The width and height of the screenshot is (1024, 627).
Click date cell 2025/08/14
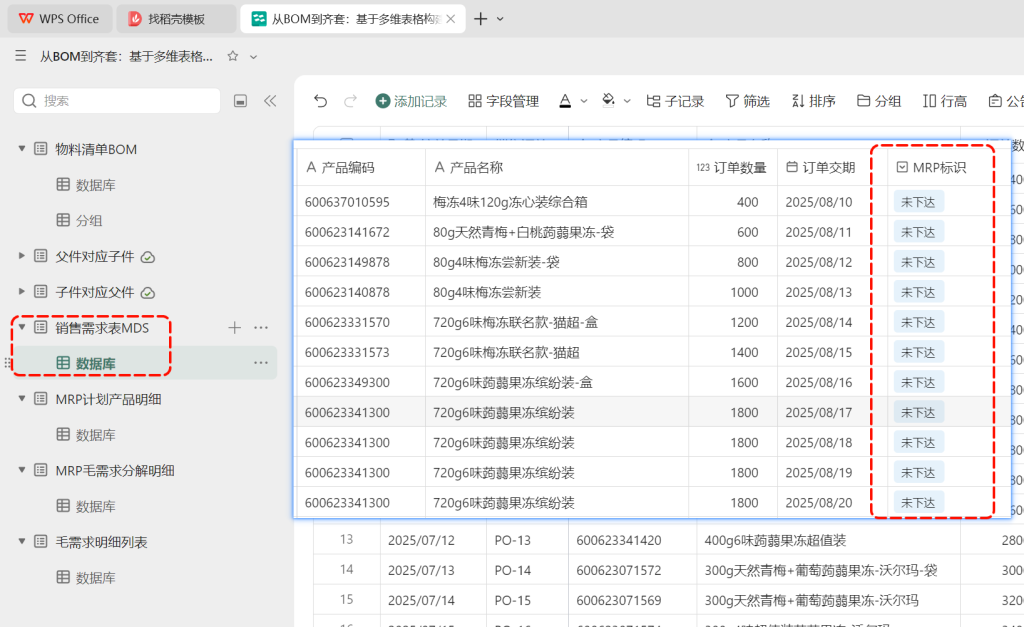pyautogui.click(x=819, y=323)
